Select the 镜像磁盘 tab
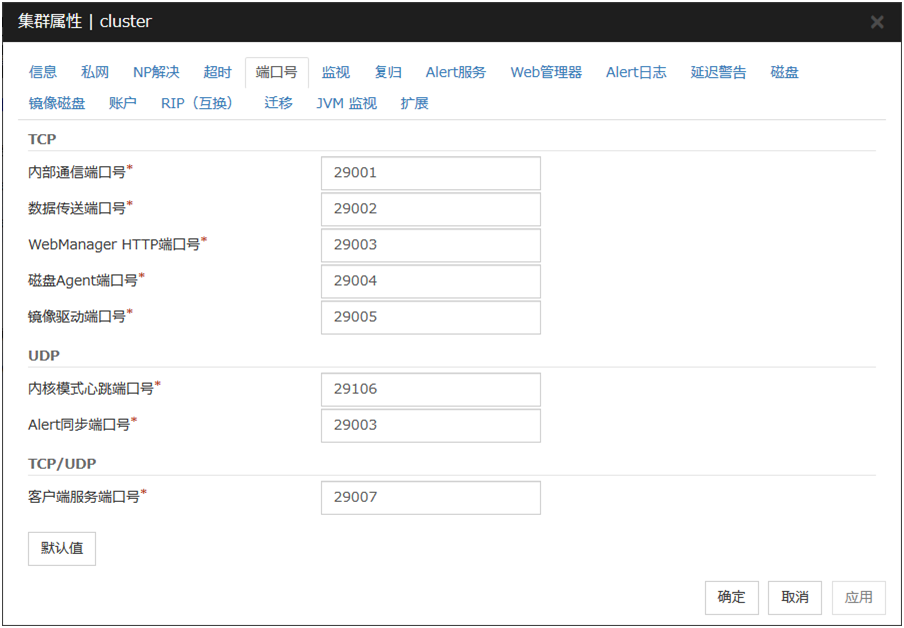 (57, 103)
